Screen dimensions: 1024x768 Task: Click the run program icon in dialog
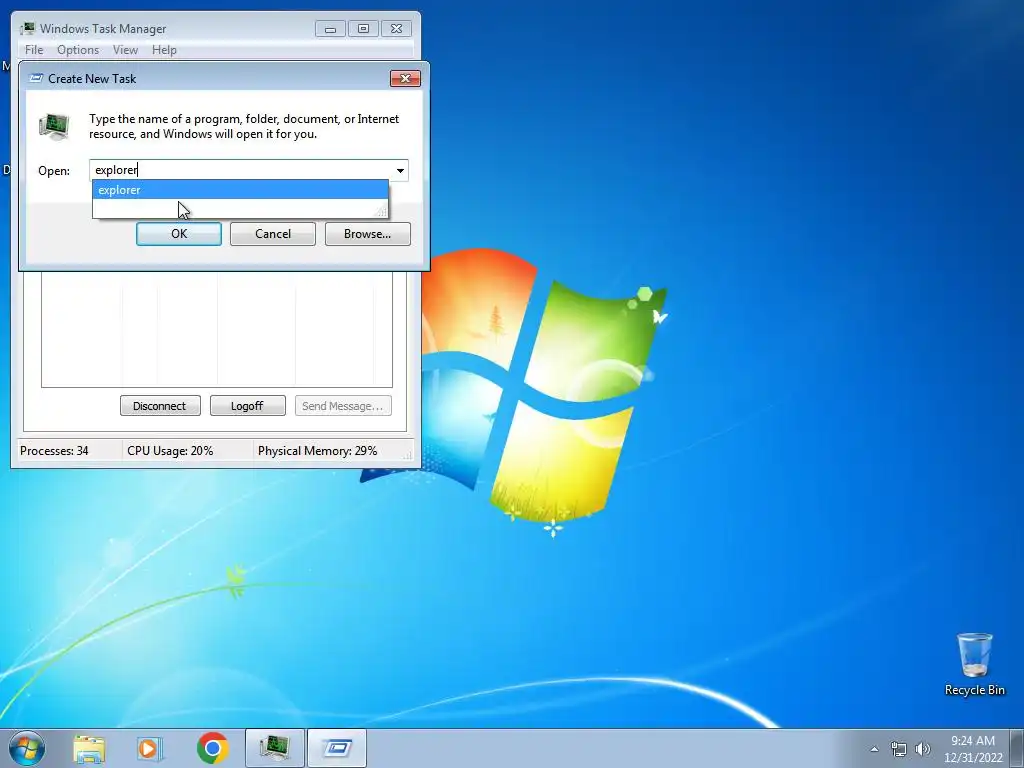(54, 126)
